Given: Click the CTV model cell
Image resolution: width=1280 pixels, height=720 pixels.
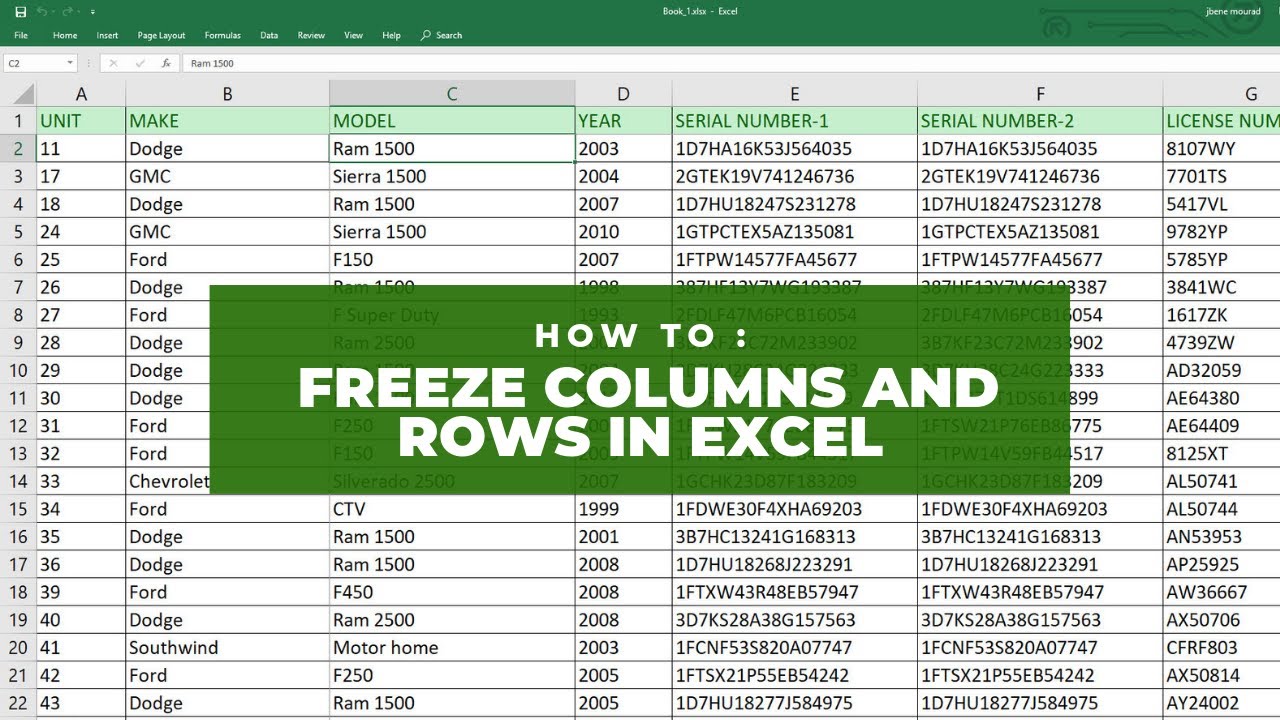Looking at the screenshot, I should (x=452, y=509).
